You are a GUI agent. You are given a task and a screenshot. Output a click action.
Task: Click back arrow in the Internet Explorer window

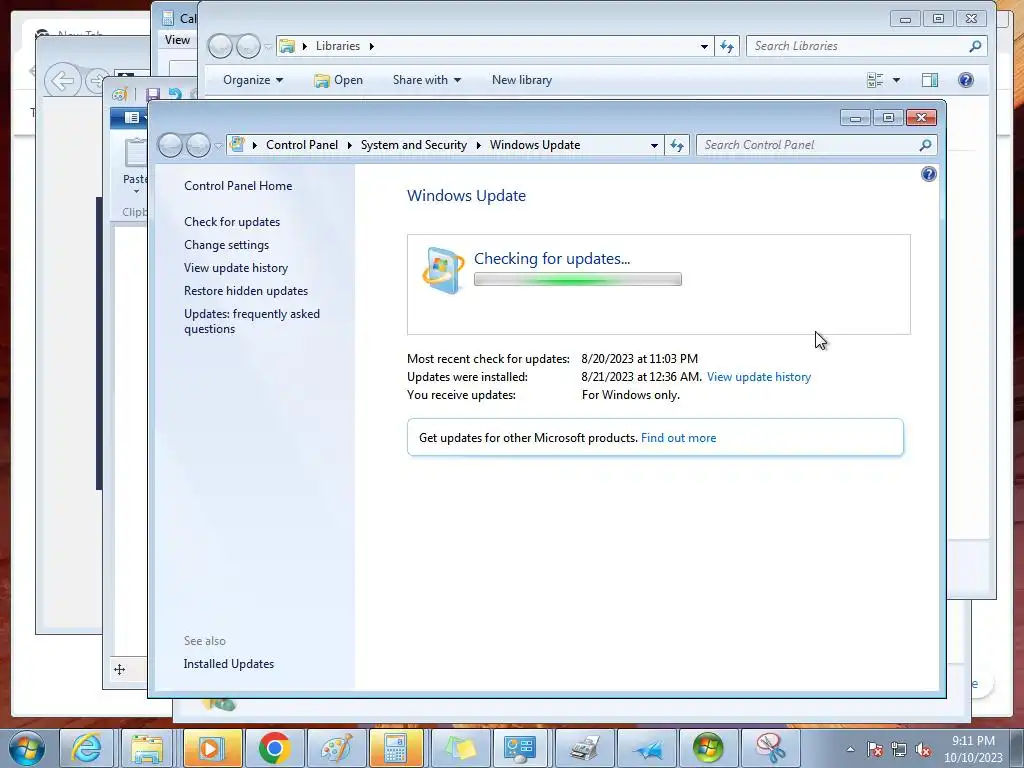(x=62, y=82)
